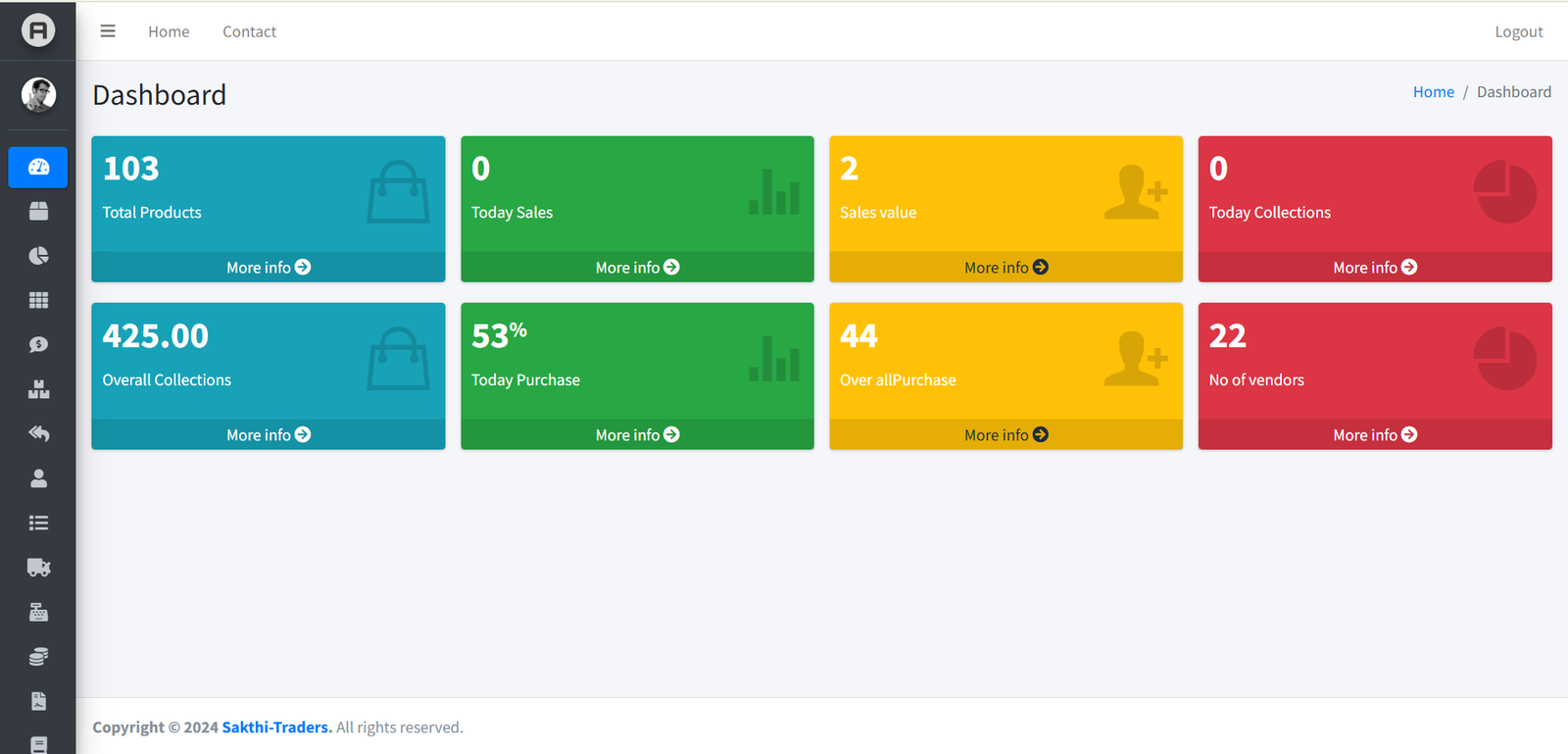1568x754 pixels.
Task: Click the Today Collections label
Action: click(x=1269, y=213)
